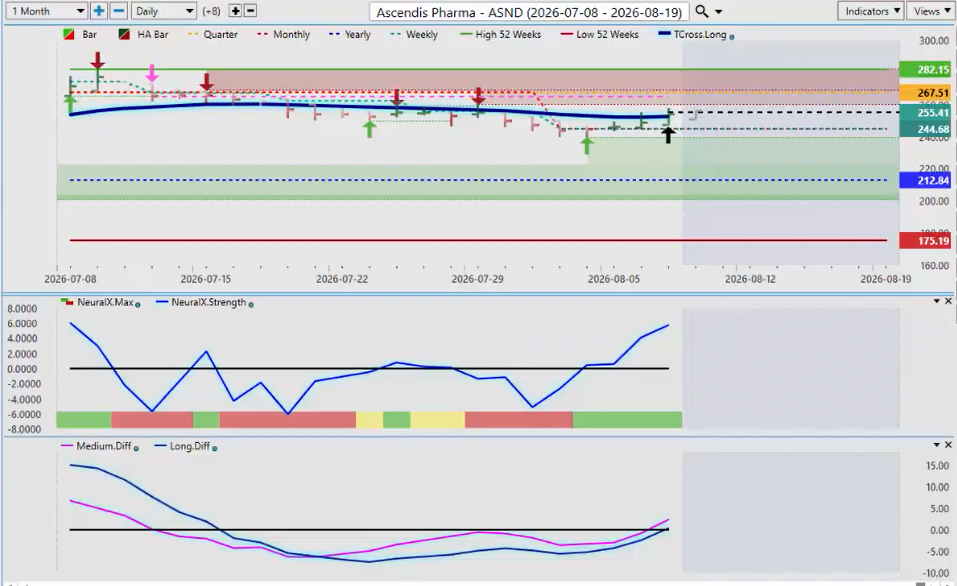Viewport: 957px width, 586px height.
Task: Close the NeuralX indicator panel
Action: coord(948,301)
